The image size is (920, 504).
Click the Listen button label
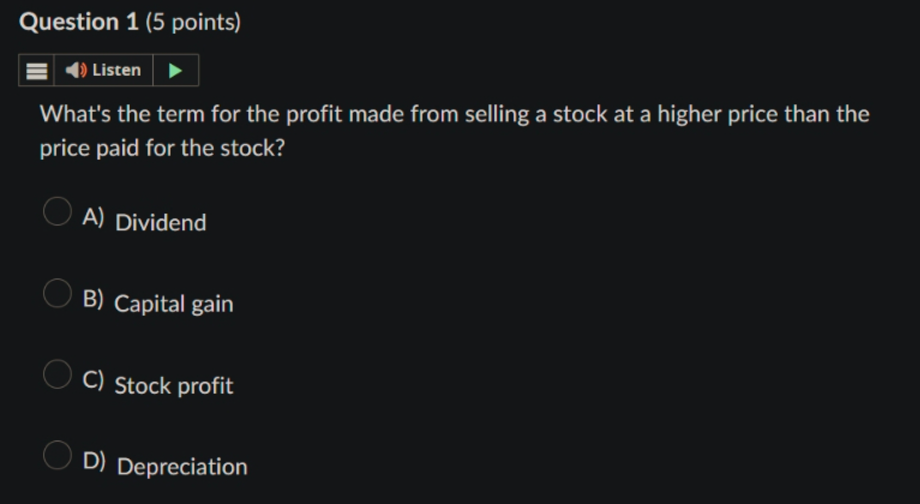coord(116,70)
